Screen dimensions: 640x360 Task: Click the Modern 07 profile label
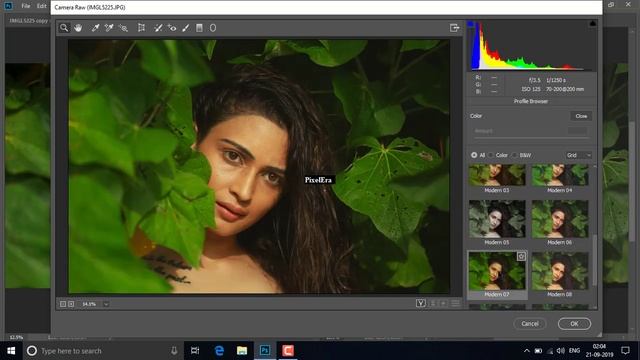pos(497,294)
